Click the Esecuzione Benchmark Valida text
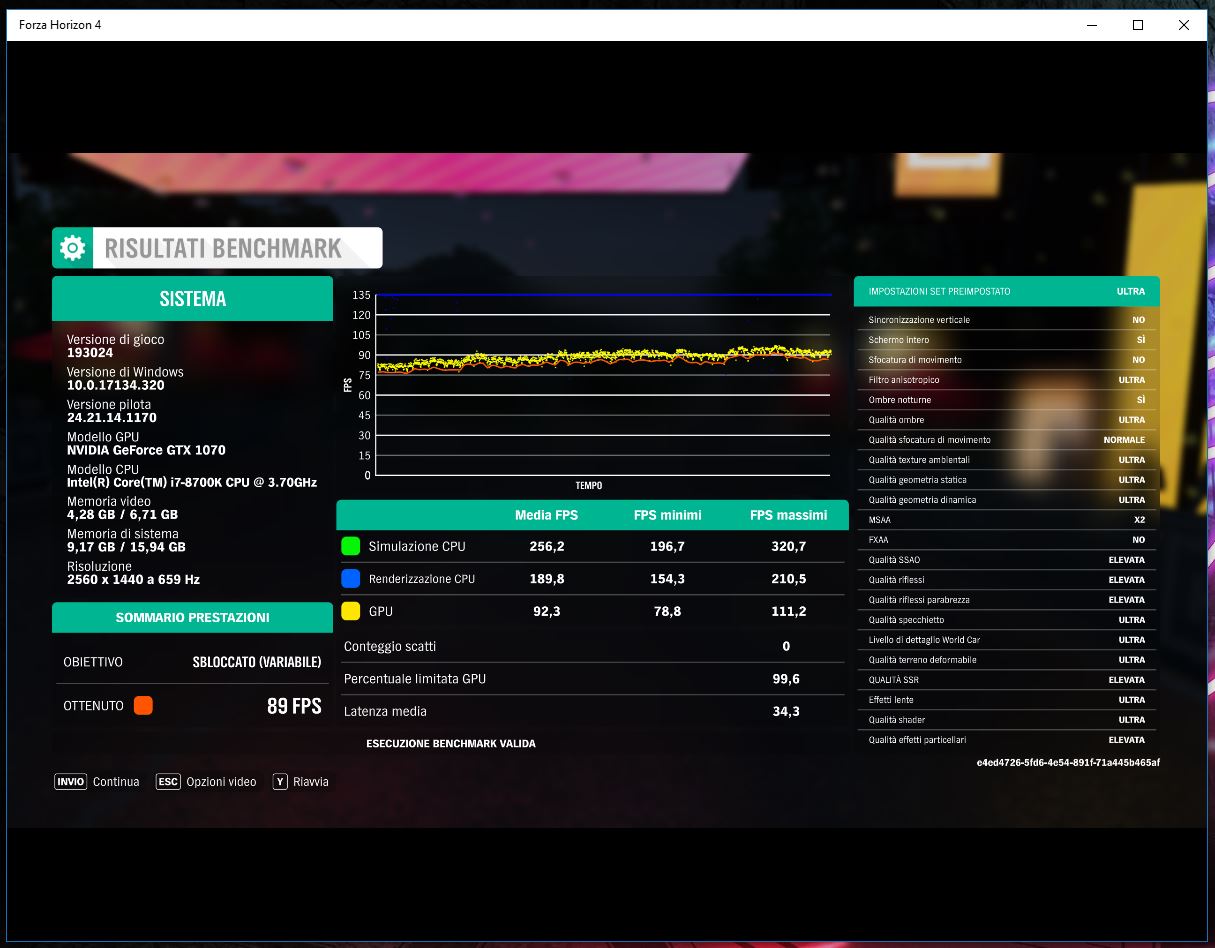 click(x=451, y=744)
